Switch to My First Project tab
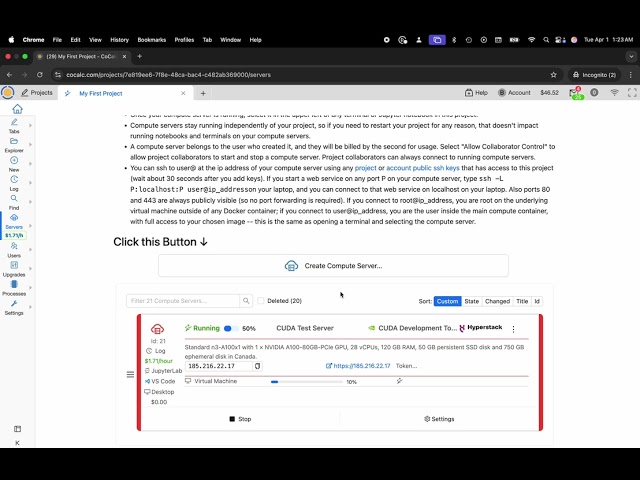 click(x=101, y=93)
